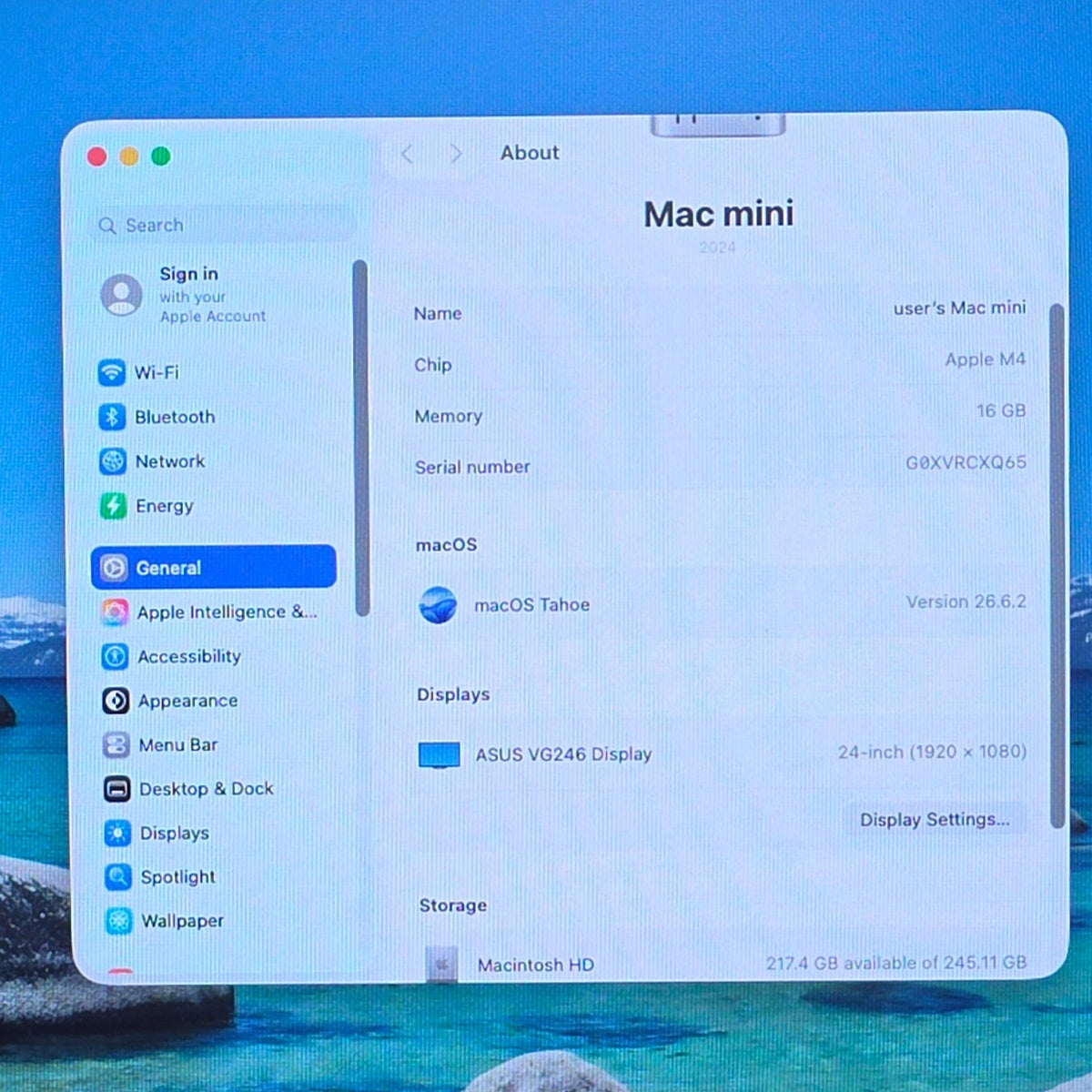Click the Serial number label
This screenshot has height=1092, width=1092.
coord(472,467)
